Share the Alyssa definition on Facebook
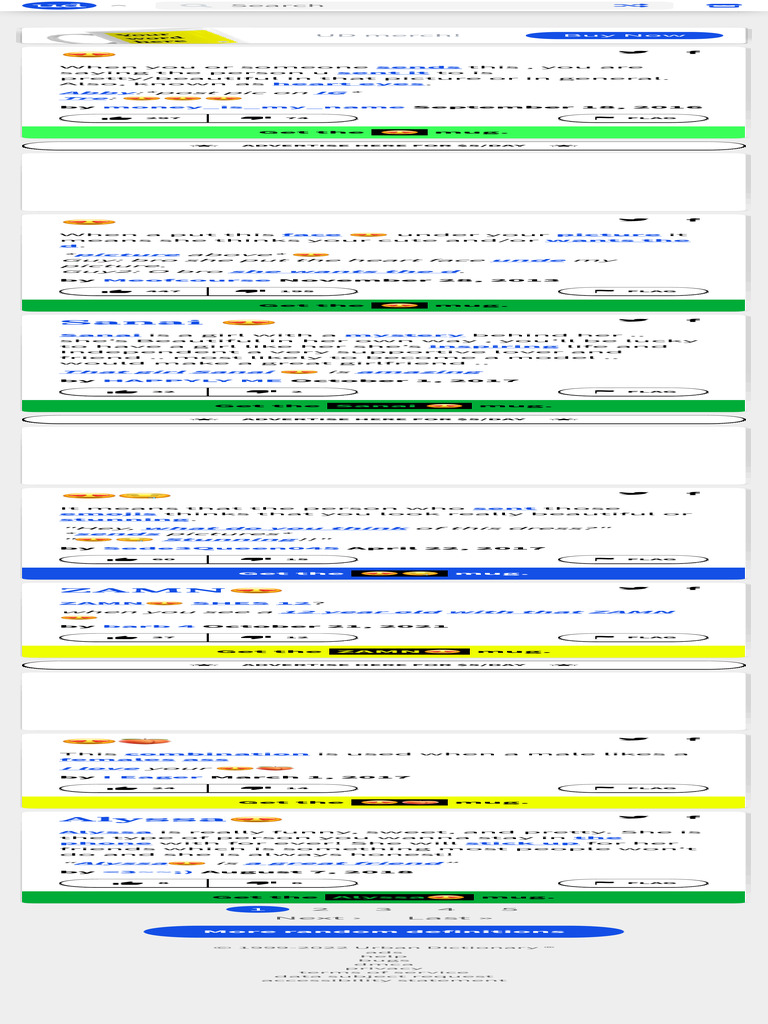 click(693, 817)
